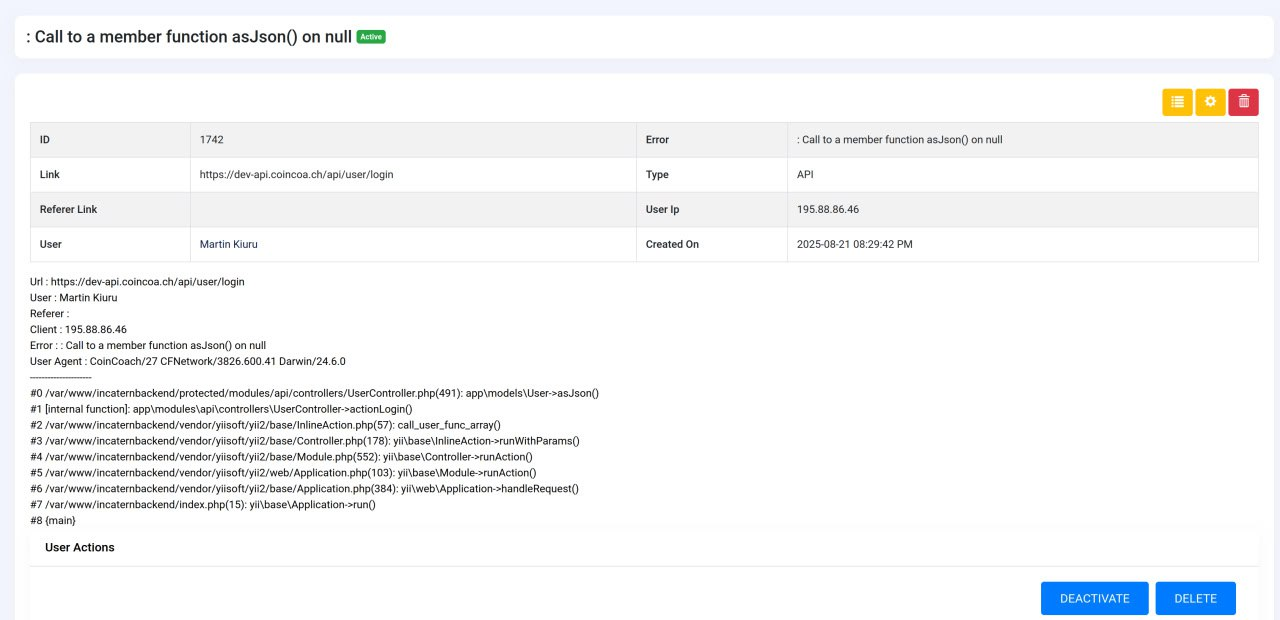This screenshot has height=620, width=1280.
Task: Click the empty Referer Link value cell
Action: coord(412,210)
